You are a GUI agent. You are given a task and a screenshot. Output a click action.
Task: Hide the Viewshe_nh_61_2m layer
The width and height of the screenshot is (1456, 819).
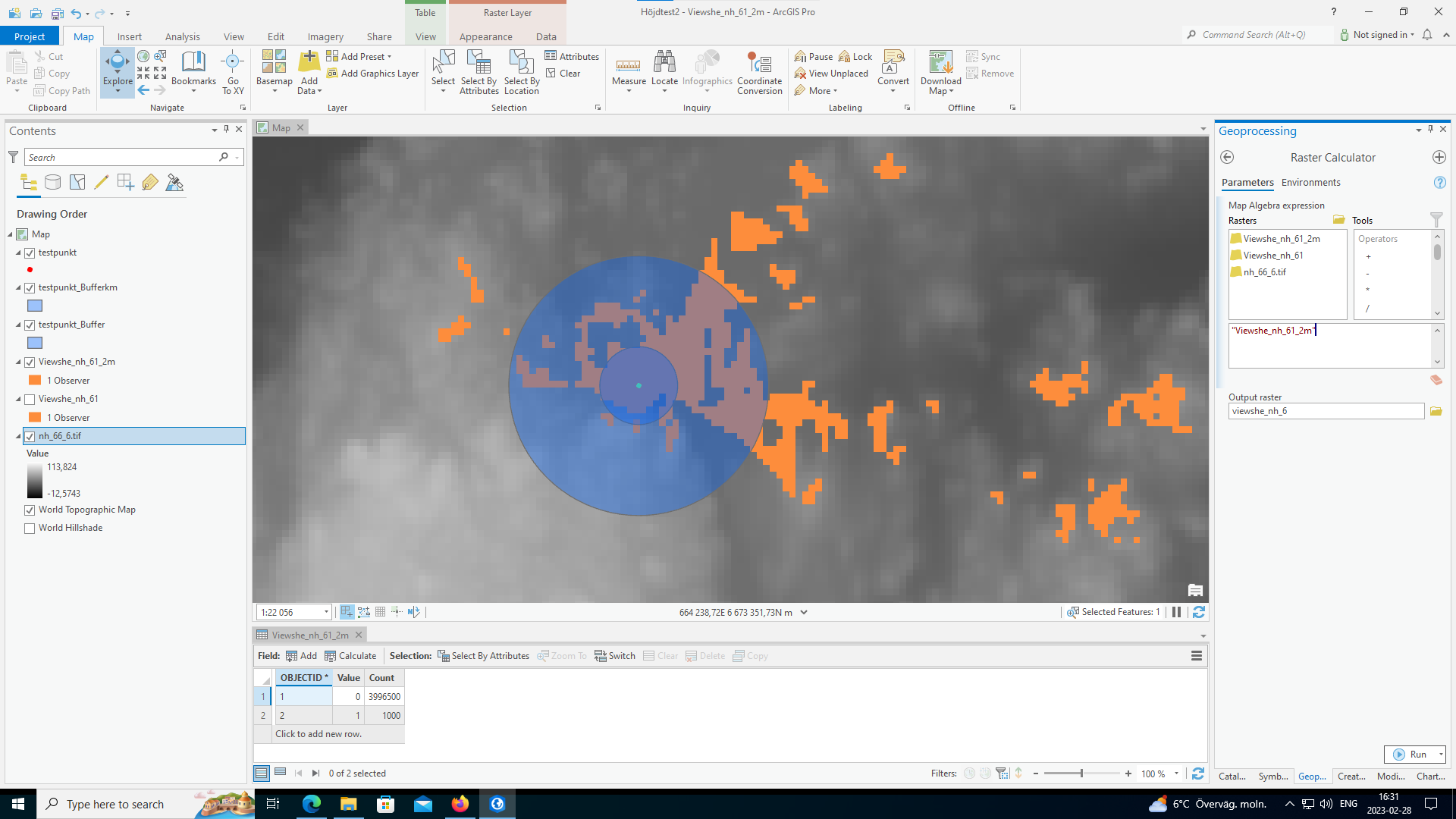30,362
